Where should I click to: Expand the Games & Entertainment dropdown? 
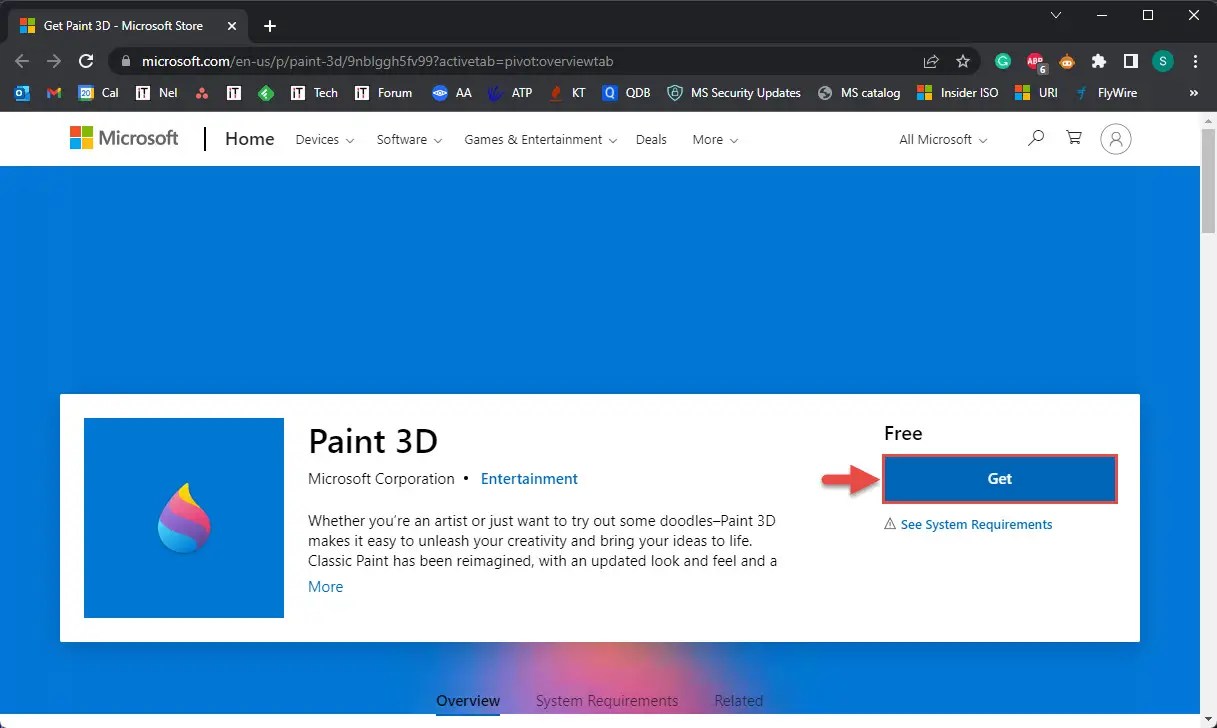(x=539, y=140)
